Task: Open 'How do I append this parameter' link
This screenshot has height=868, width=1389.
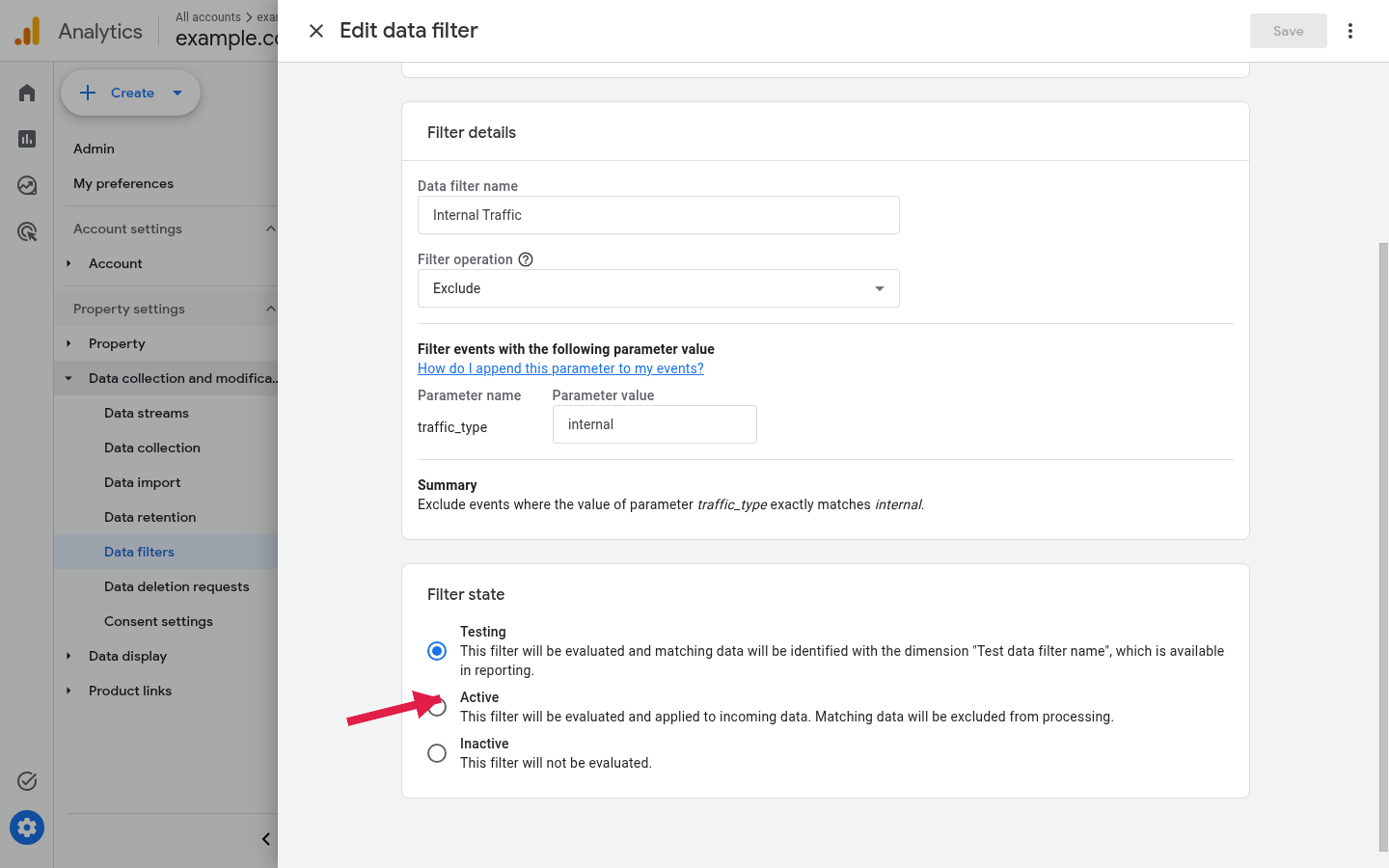Action: [x=560, y=368]
